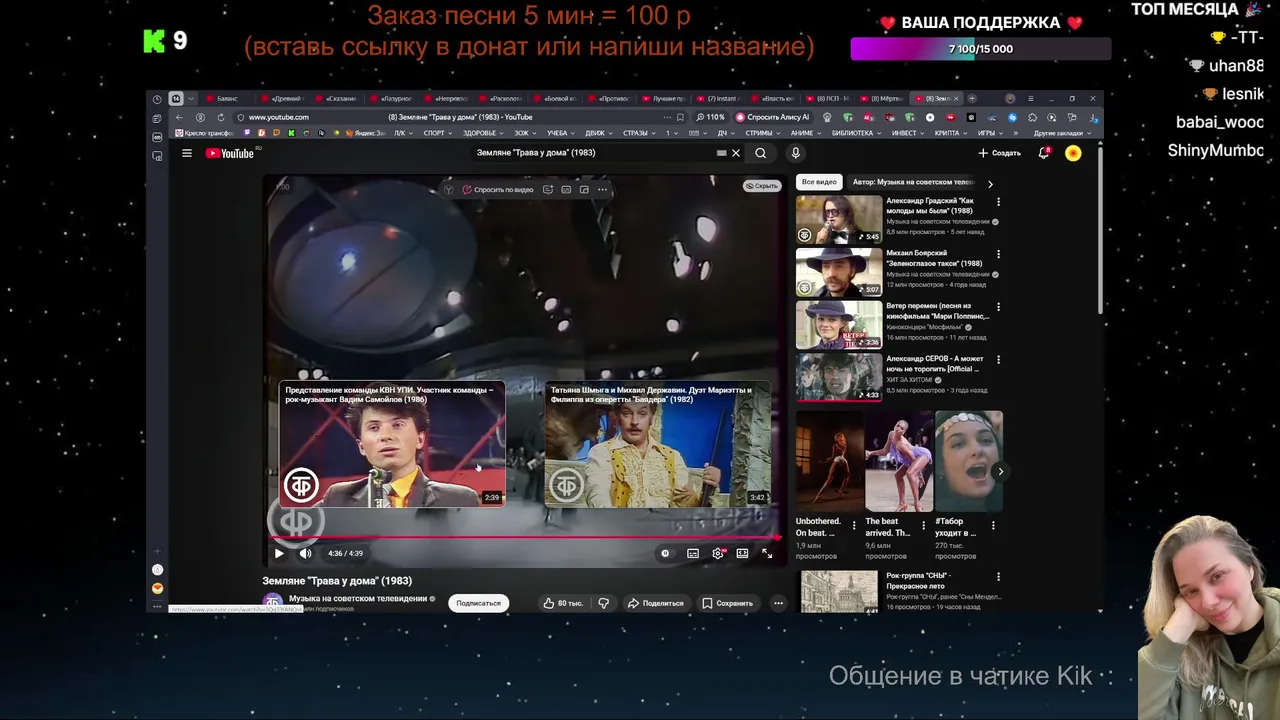Open overlay toolbar three-dot menu
Screen dimensions: 1280x720
602,190
